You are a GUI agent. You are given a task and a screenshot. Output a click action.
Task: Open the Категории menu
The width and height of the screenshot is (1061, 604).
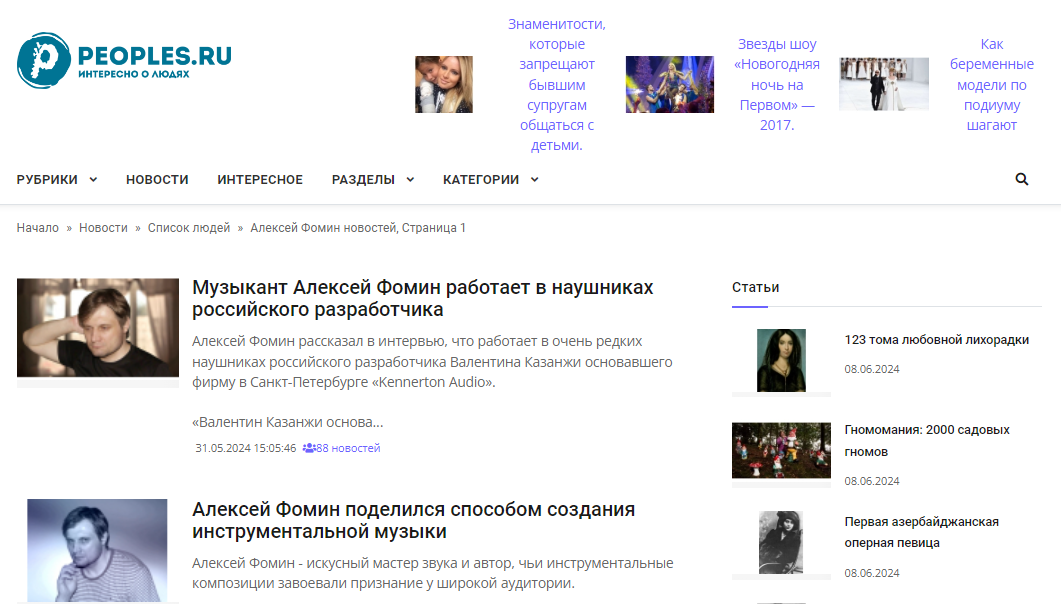(x=481, y=180)
